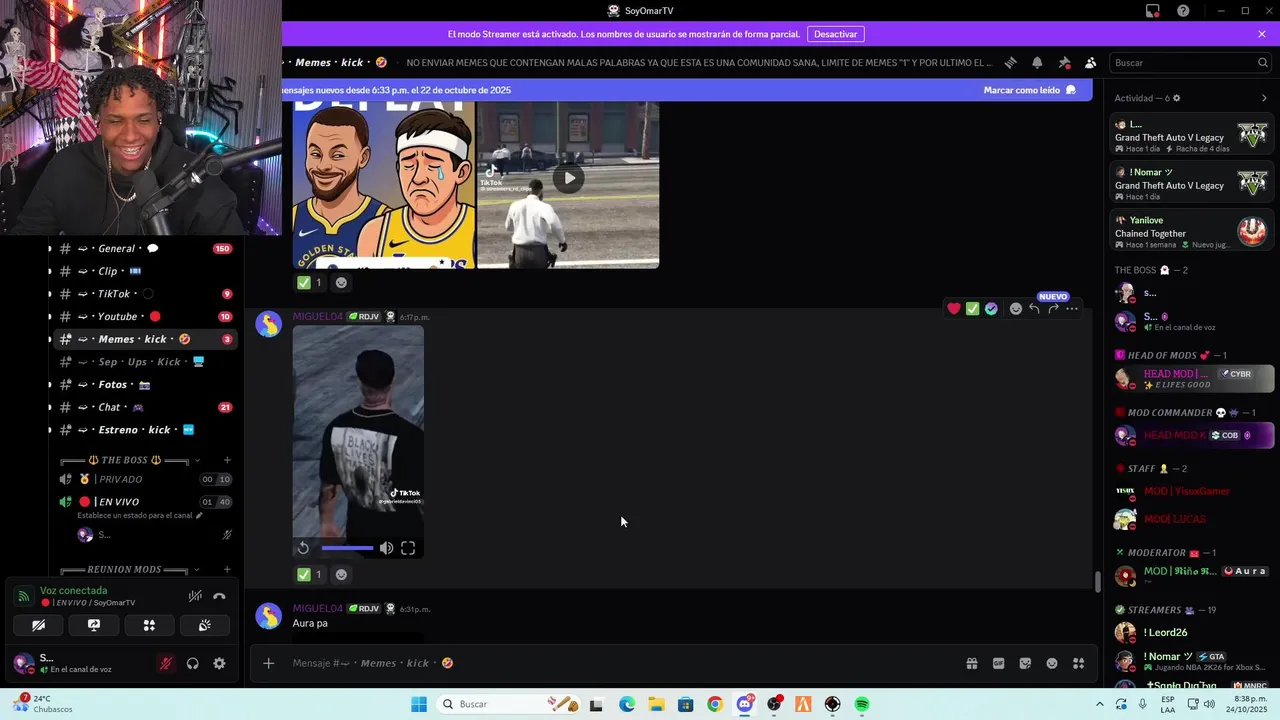Image resolution: width=1280 pixels, height=720 pixels.
Task: React with red heart in hover toolbar
Action: 954,309
